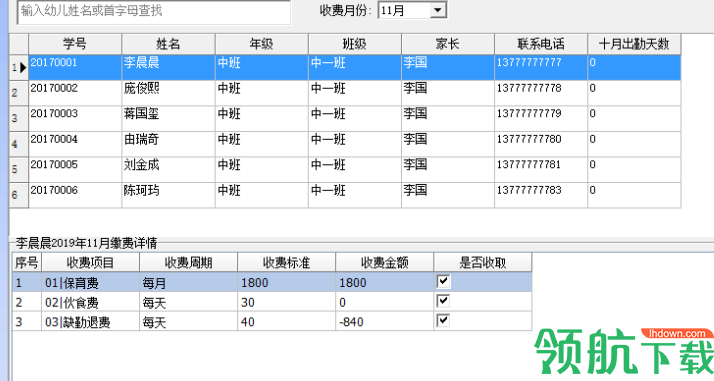Select student name 李晨晨
714x381 pixels.
click(x=168, y=68)
